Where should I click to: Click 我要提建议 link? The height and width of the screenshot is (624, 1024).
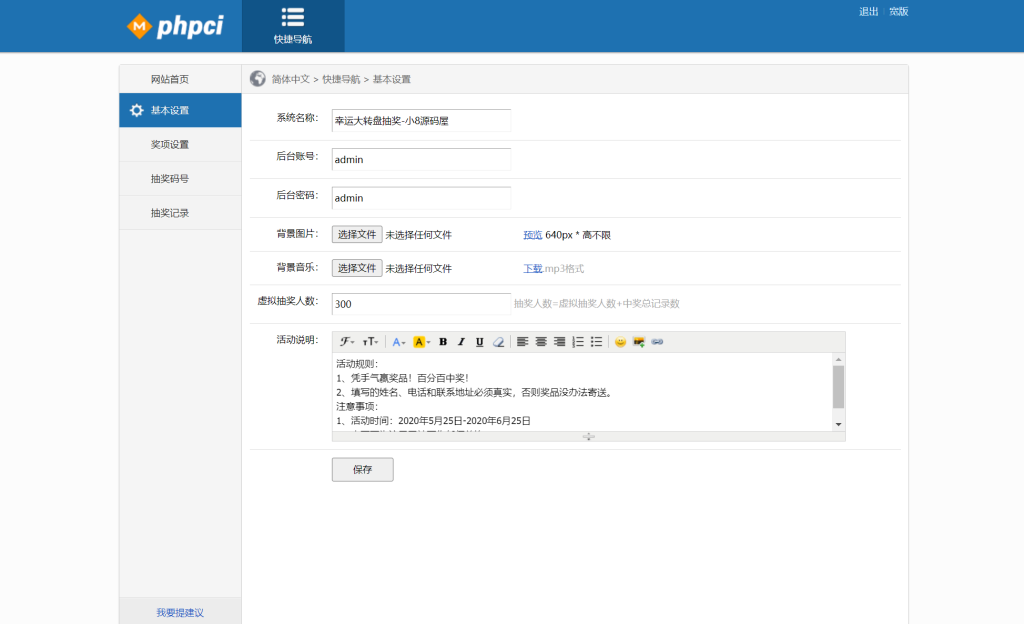tap(180, 612)
